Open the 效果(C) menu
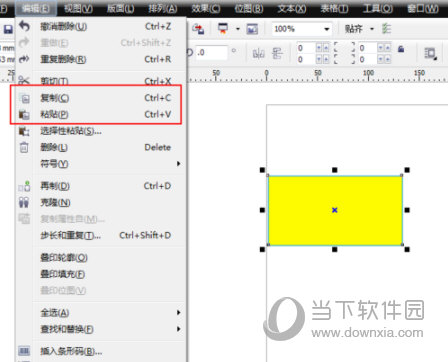The width and height of the screenshot is (448, 362). pyautogui.click(x=206, y=8)
